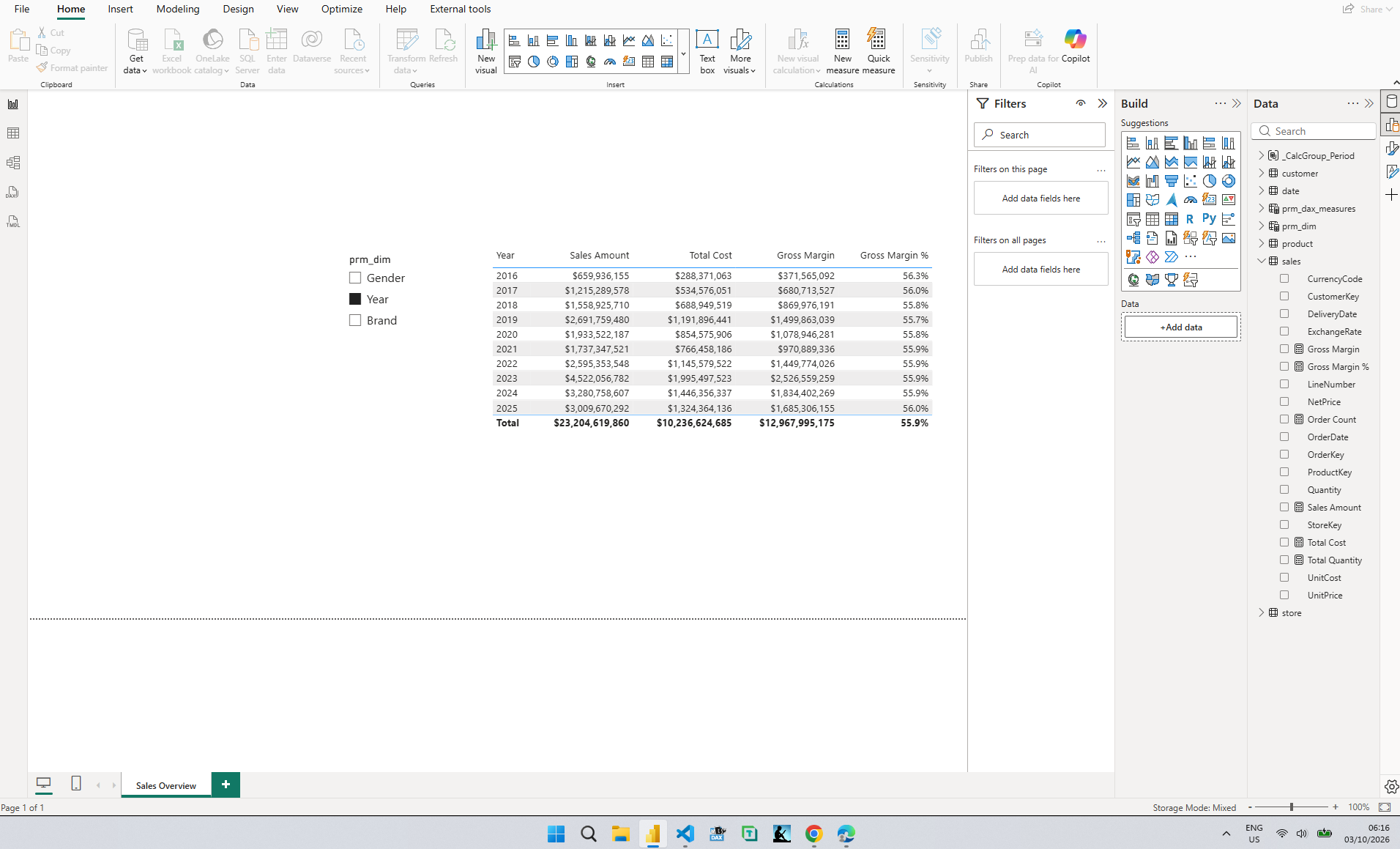Toggle filter visibility eye icon
This screenshot has width=1400, height=849.
[1081, 103]
